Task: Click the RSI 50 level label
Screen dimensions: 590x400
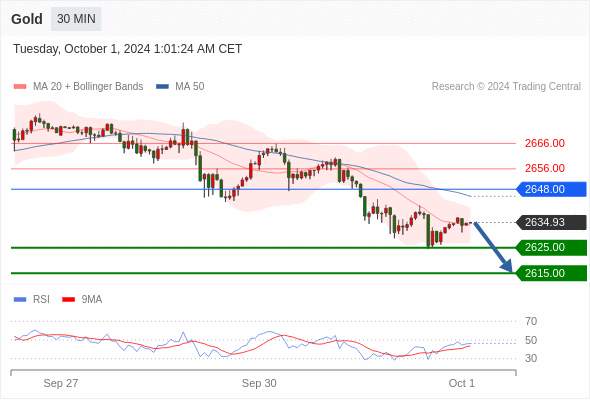Action: [x=531, y=340]
